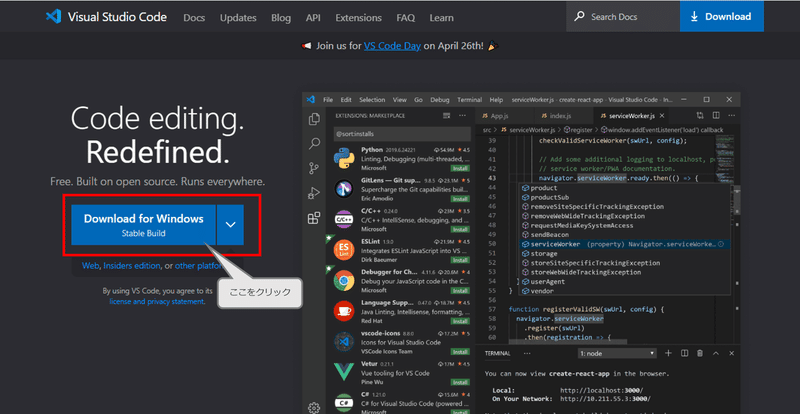Open the Blog section
The width and height of the screenshot is (800, 414).
point(281,18)
